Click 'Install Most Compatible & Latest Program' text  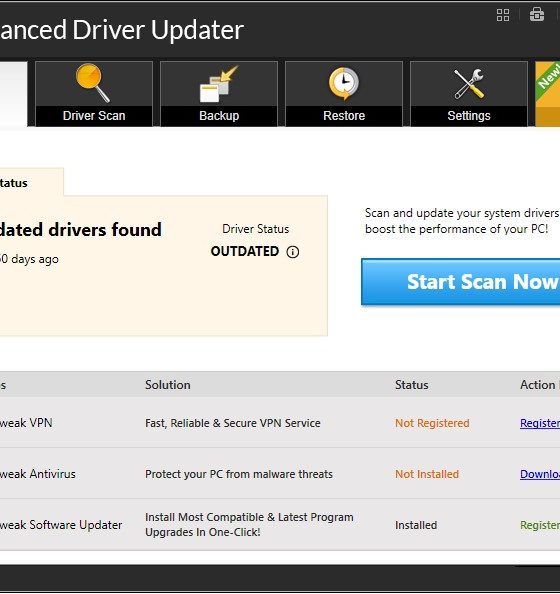coord(249,517)
